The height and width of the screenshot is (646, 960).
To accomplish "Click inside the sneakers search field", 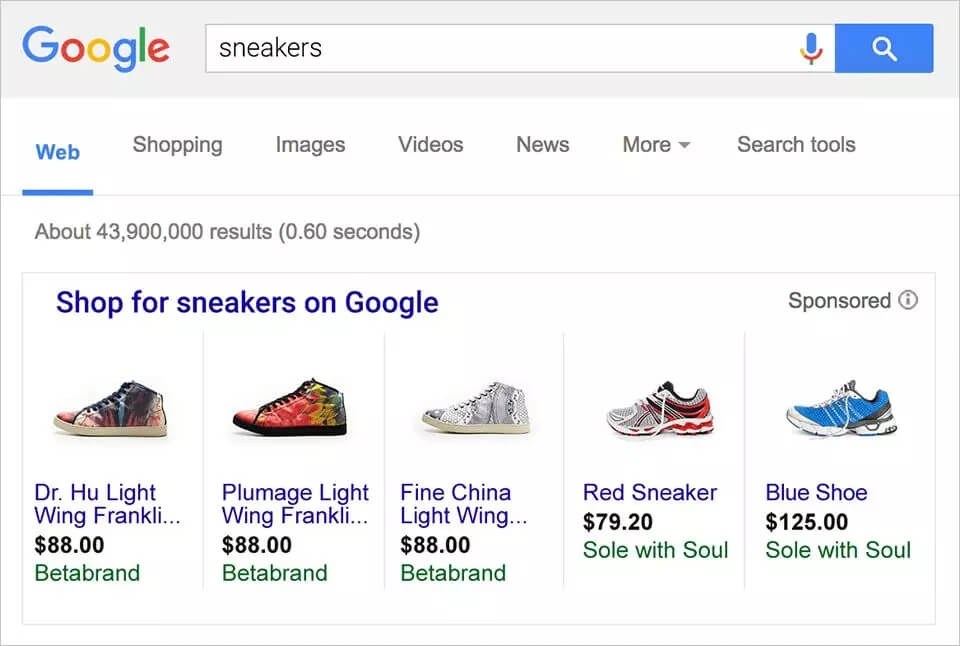I will click(x=500, y=48).
